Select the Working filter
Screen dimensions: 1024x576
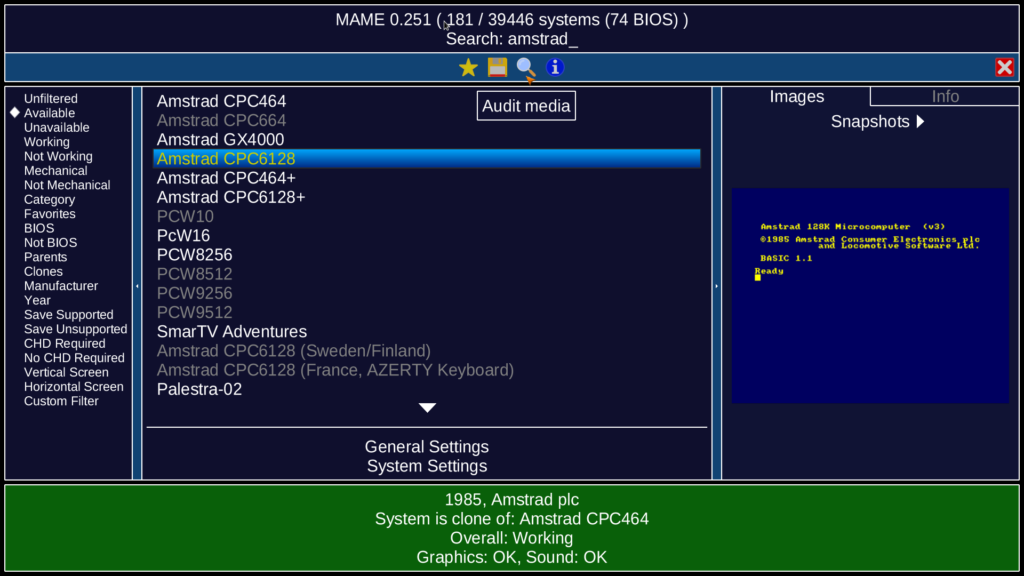coord(47,142)
